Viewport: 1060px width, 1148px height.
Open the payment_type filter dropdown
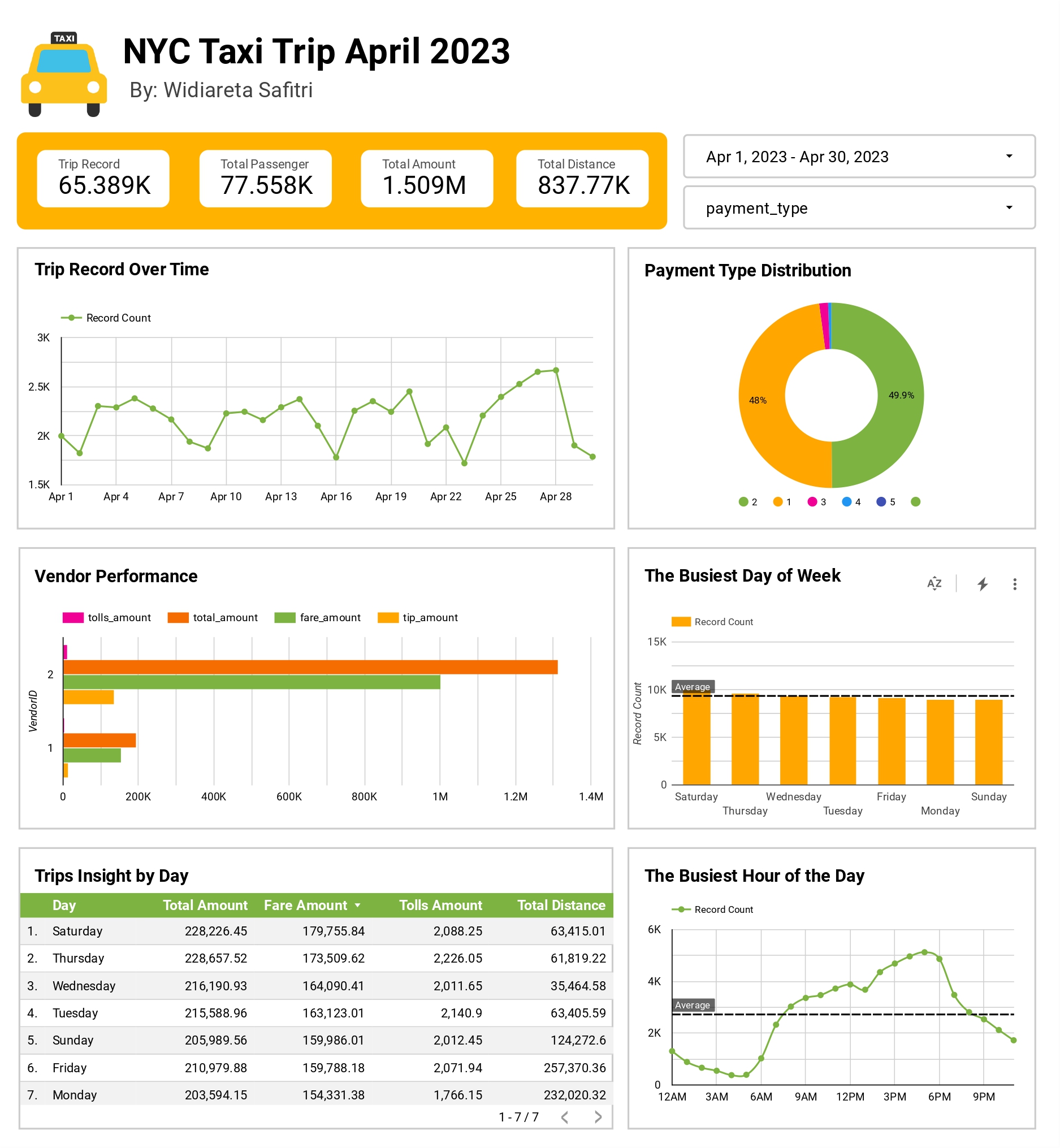point(859,207)
